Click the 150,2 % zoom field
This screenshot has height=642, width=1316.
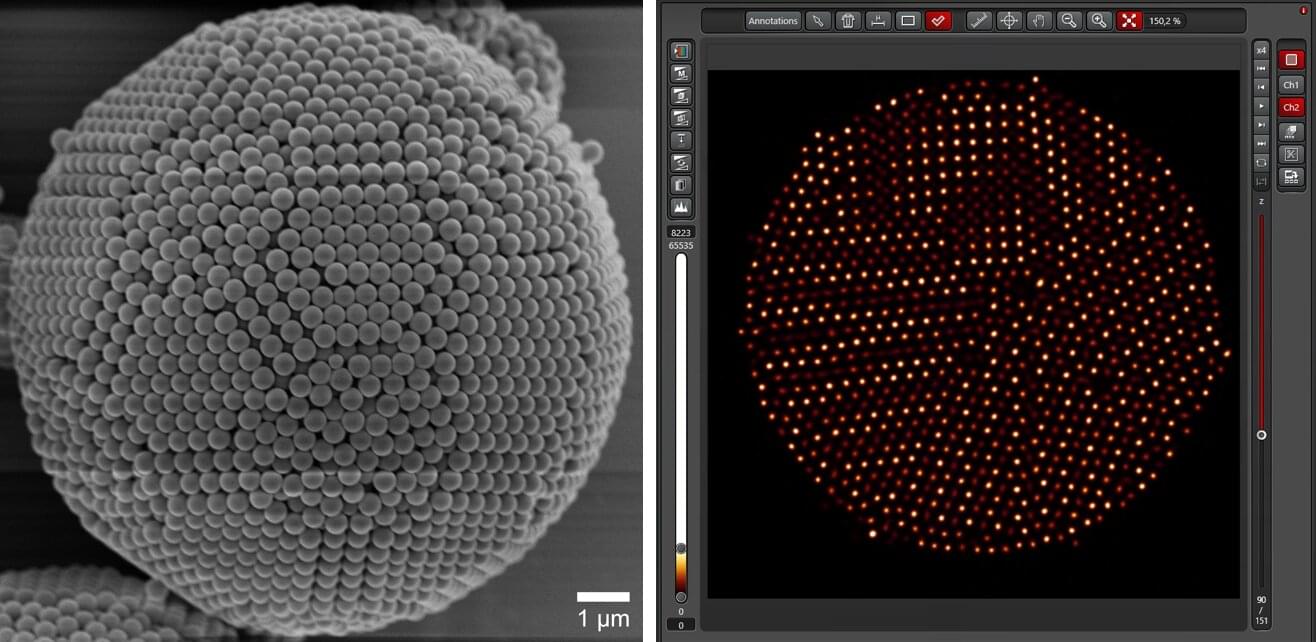pyautogui.click(x=1166, y=20)
